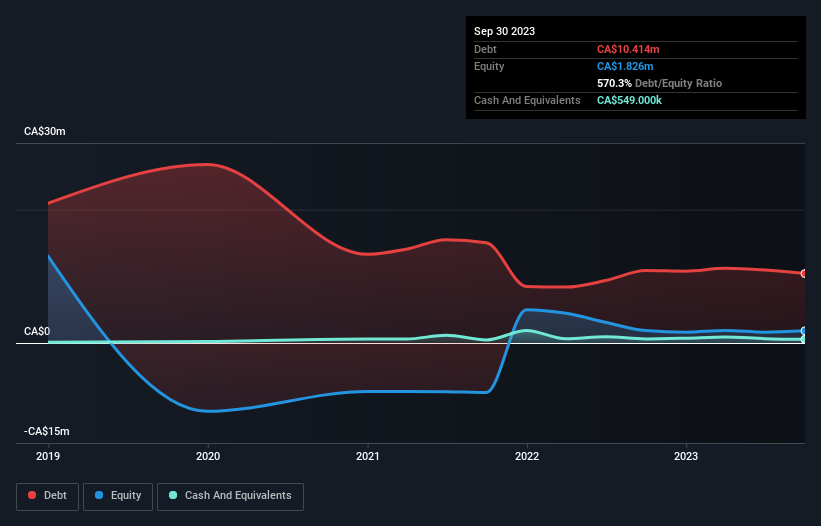Click the -CA$15m y-axis label
This screenshot has width=821, height=526.
tap(47, 431)
